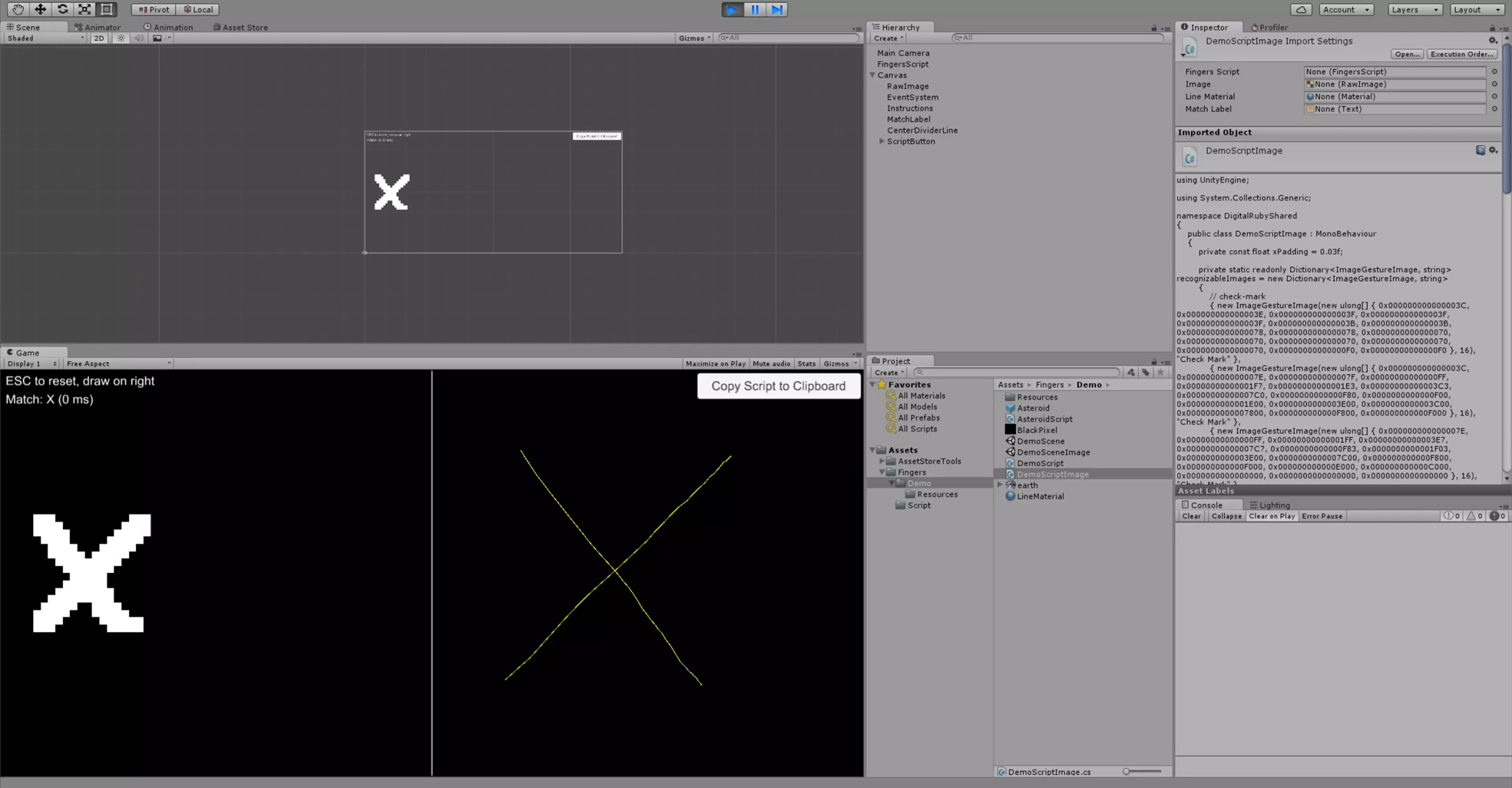Collapse the Canvas hierarchy item
The image size is (1512, 788).
click(x=872, y=75)
